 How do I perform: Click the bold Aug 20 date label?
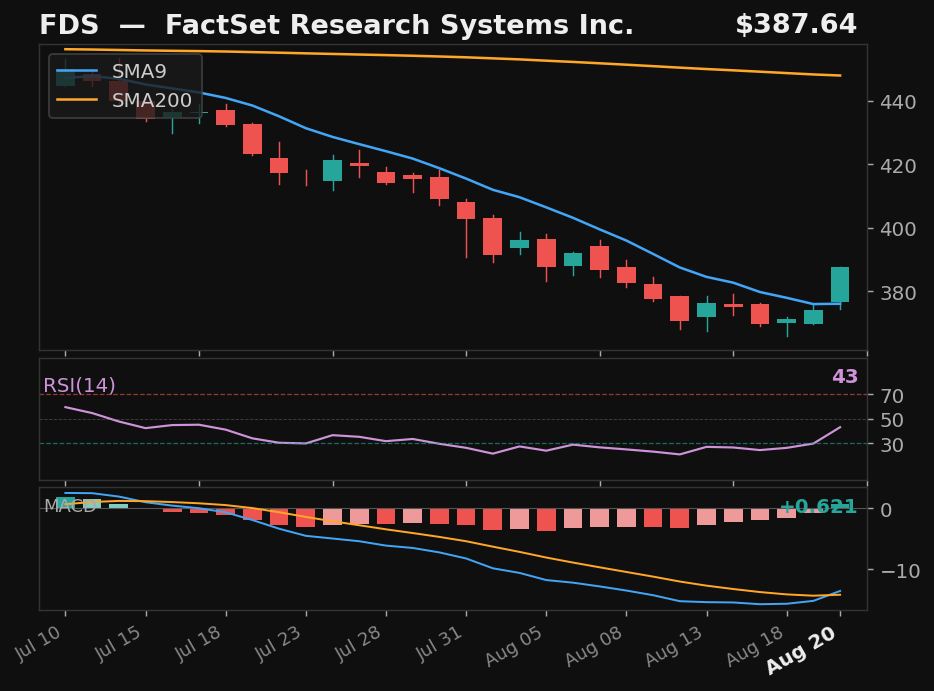[x=802, y=650]
